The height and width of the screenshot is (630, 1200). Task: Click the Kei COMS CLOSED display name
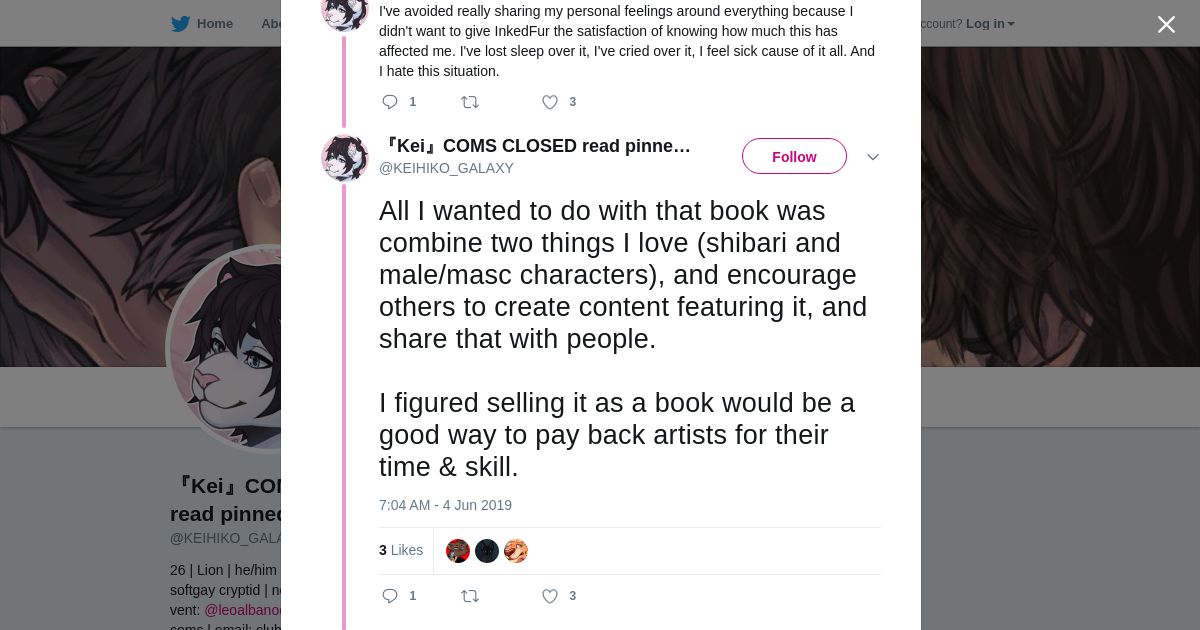(x=536, y=146)
